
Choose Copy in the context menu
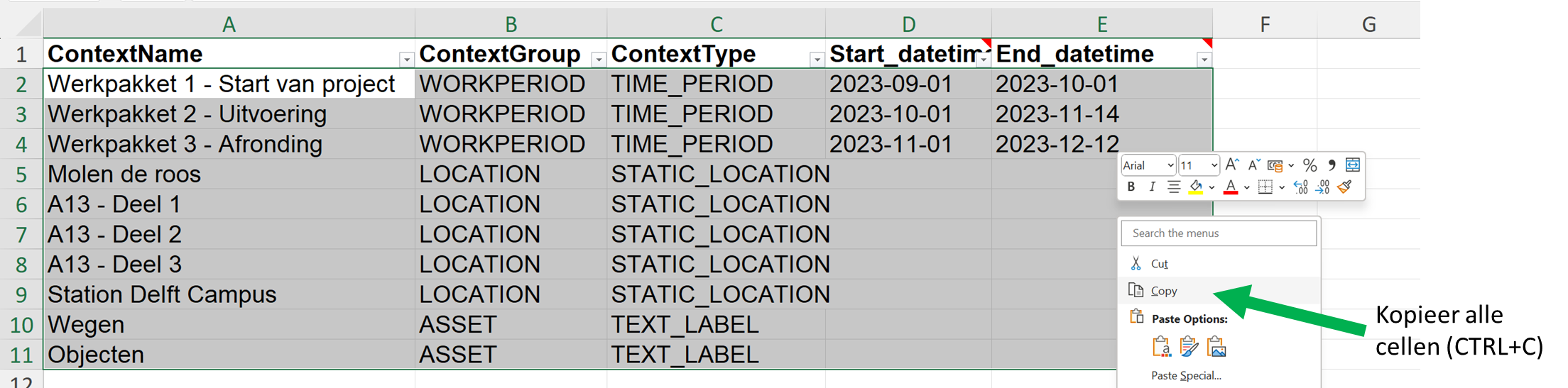point(1164,291)
